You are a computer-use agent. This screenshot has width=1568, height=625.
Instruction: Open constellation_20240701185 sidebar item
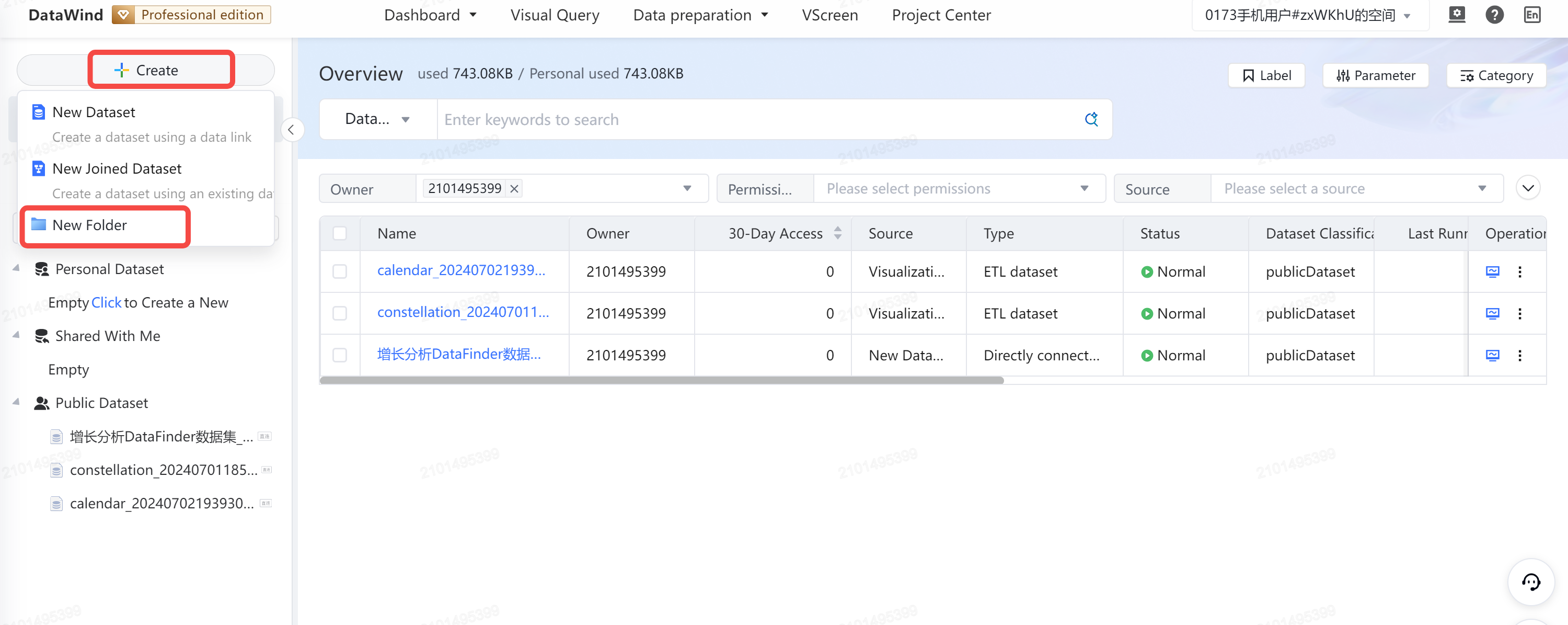(159, 470)
